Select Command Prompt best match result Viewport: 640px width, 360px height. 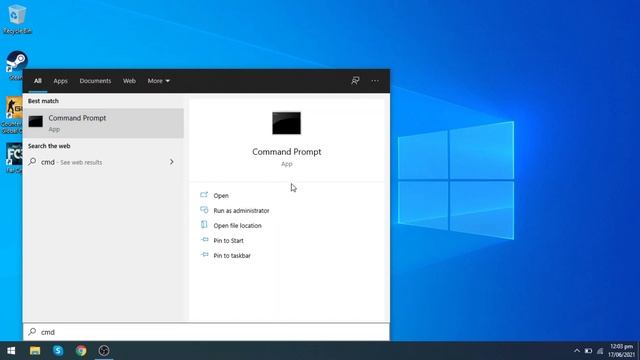(x=103, y=123)
